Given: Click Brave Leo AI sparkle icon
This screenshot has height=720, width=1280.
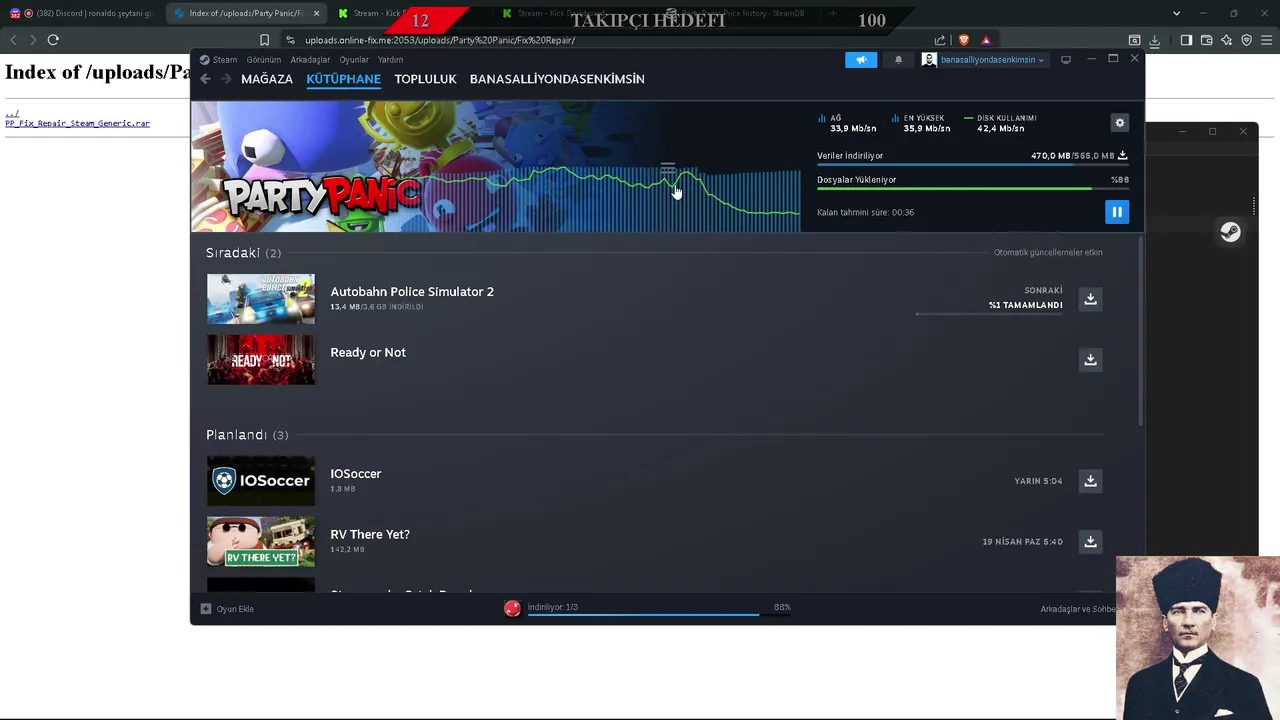Looking at the screenshot, I should (x=1226, y=40).
